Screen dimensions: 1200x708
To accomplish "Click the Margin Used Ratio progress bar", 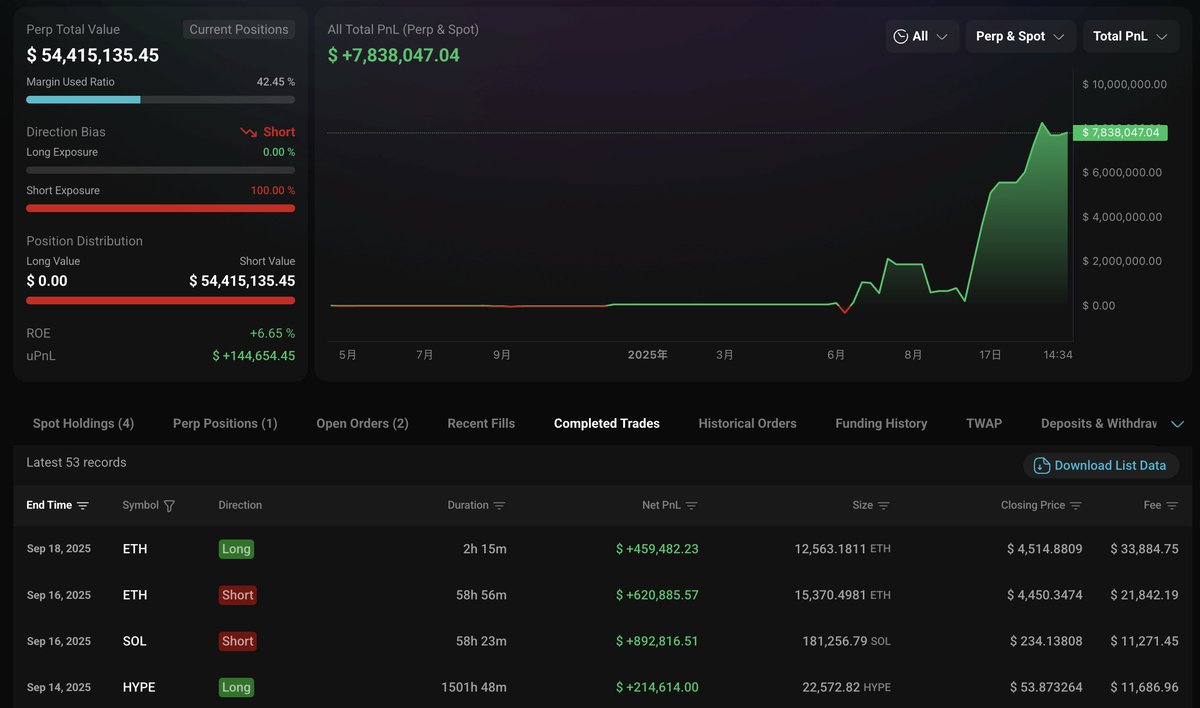I will 160,100.
